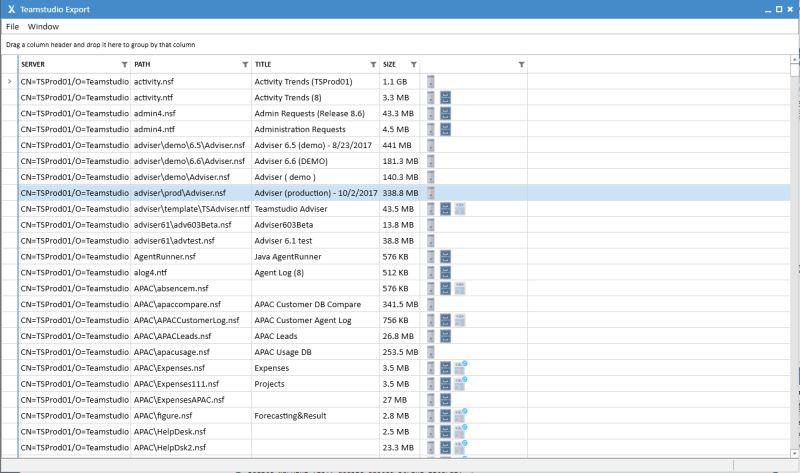This screenshot has height=473, width=800.
Task: Select the APAC\apacusage.nsf path cell
Action: [191, 352]
